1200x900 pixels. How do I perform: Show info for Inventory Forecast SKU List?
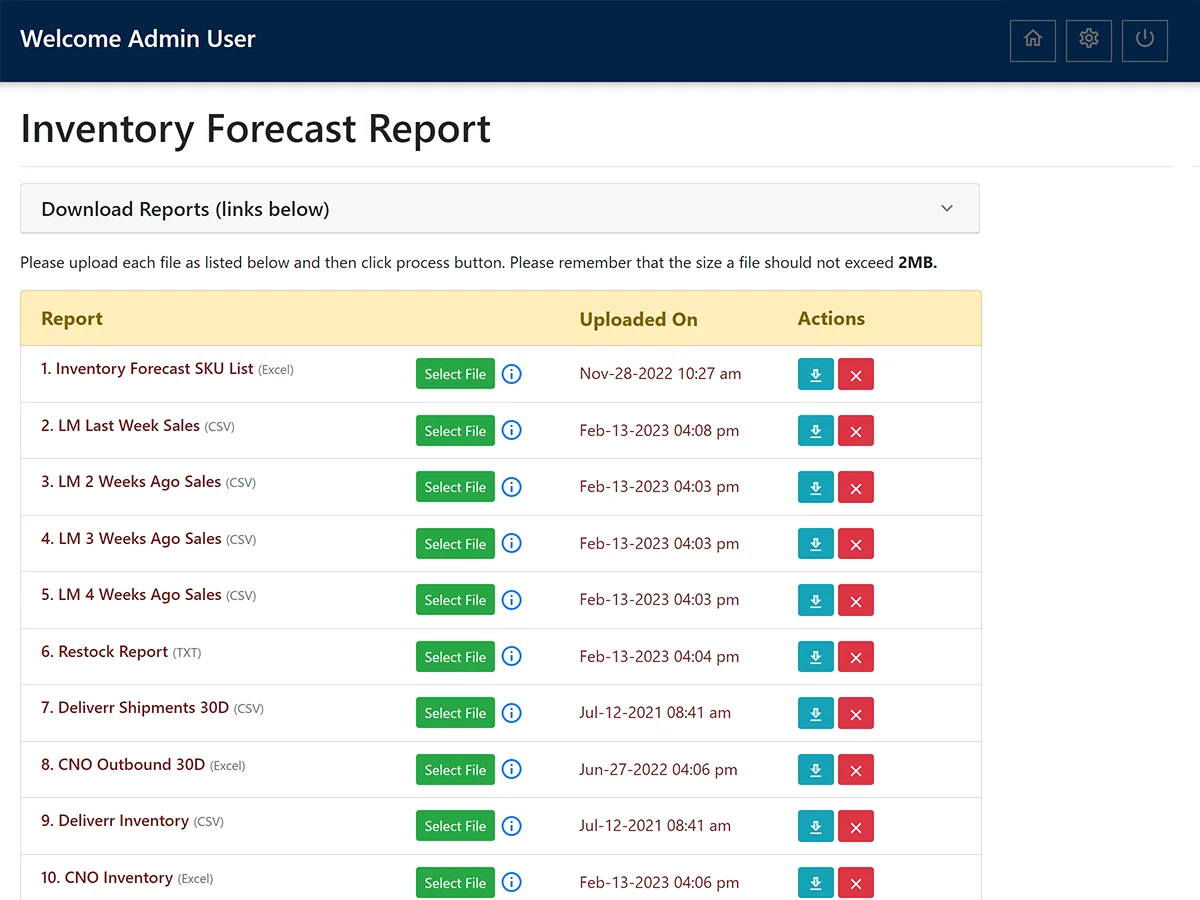pyautogui.click(x=512, y=374)
